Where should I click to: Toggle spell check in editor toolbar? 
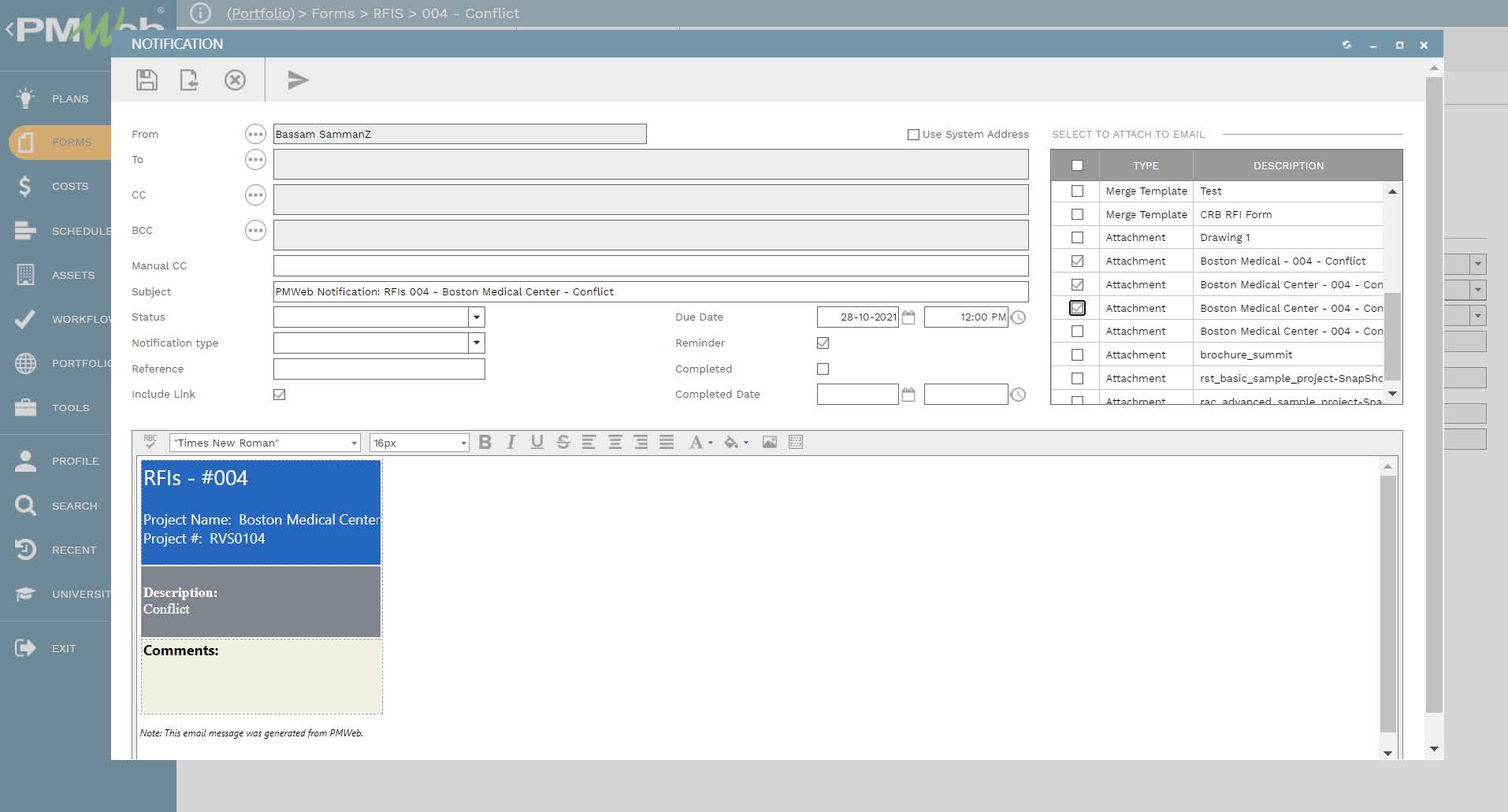coord(150,442)
